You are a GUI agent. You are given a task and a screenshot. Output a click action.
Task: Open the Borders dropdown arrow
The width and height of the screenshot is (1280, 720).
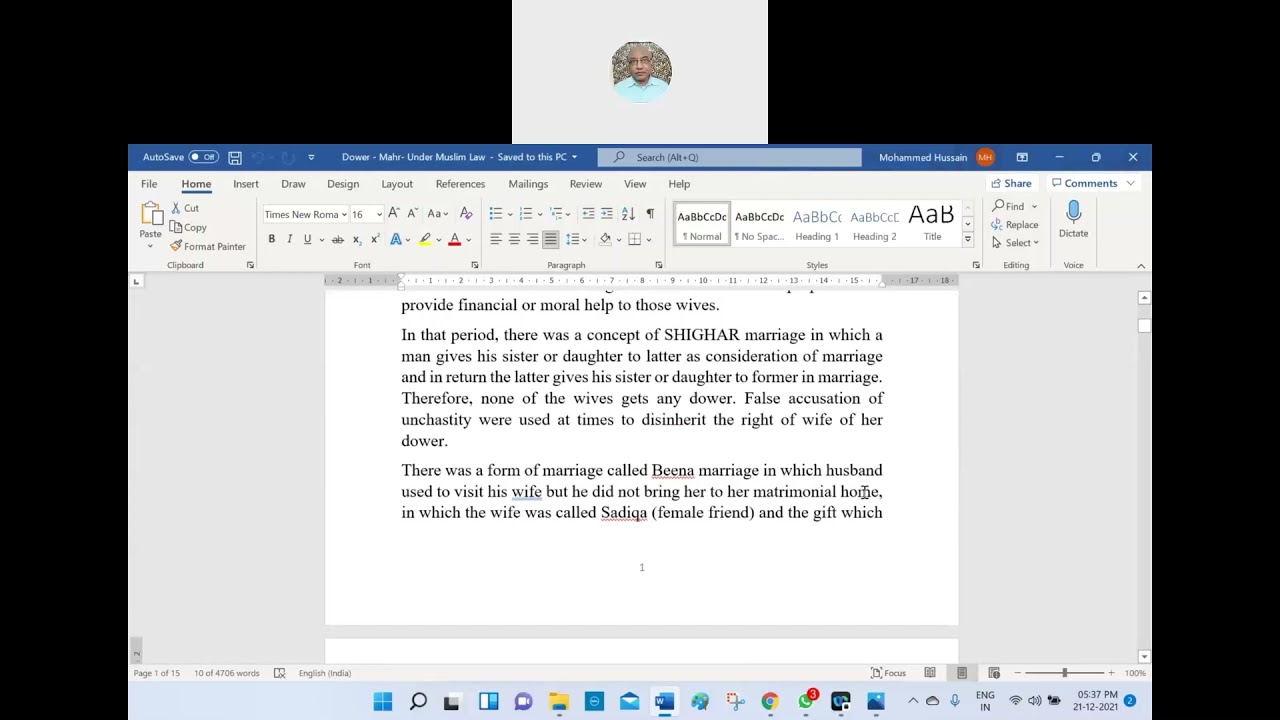click(648, 240)
